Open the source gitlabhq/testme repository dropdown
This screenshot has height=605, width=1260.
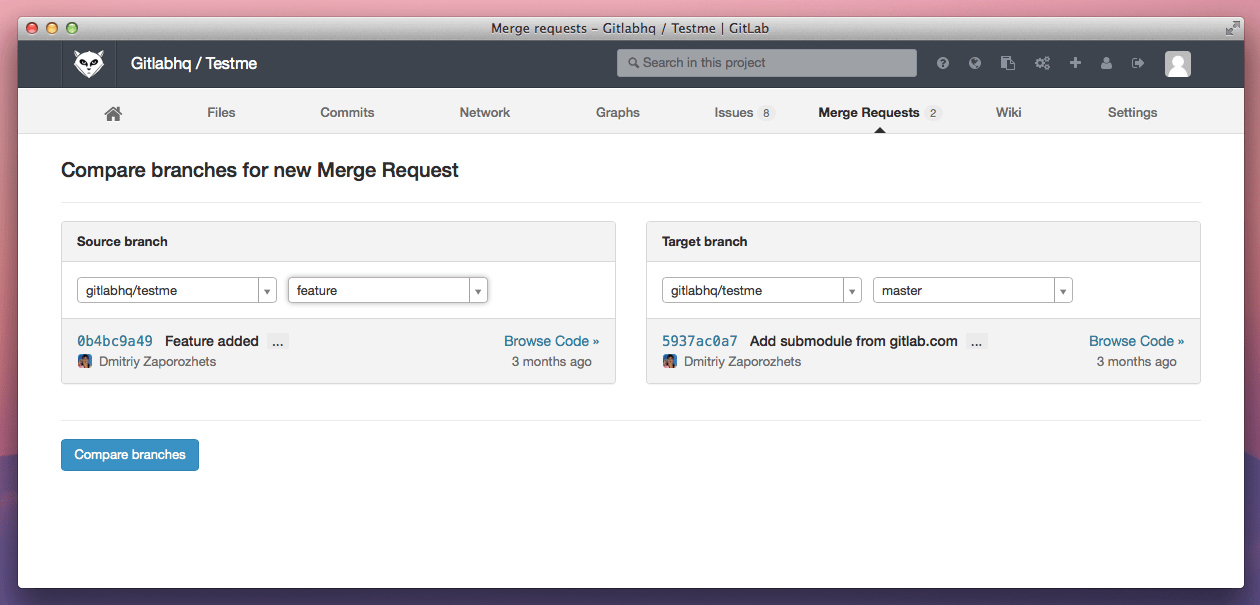click(x=267, y=289)
